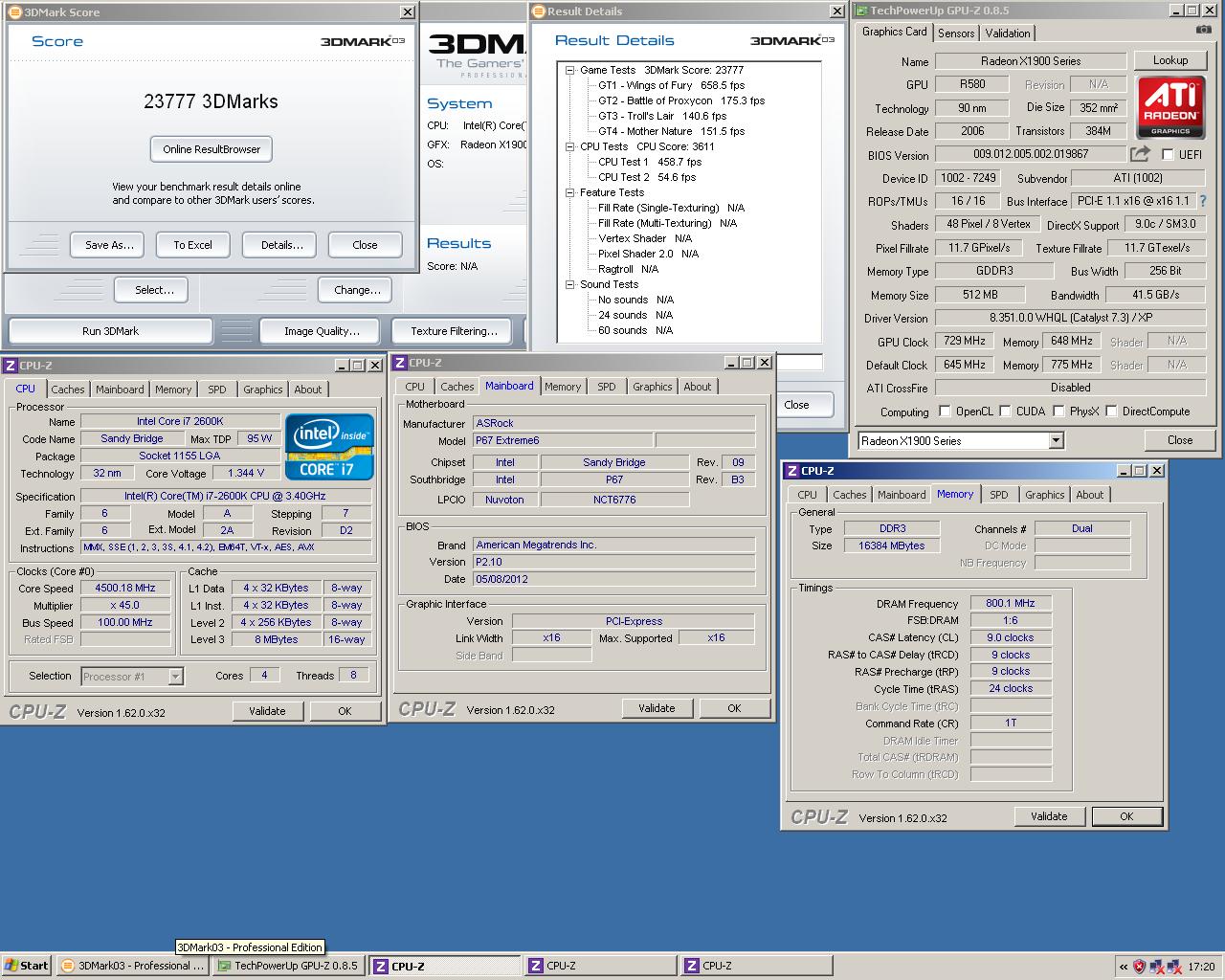Click Validate in CPU-Z Memory window
The height and width of the screenshot is (980, 1225).
click(1049, 816)
